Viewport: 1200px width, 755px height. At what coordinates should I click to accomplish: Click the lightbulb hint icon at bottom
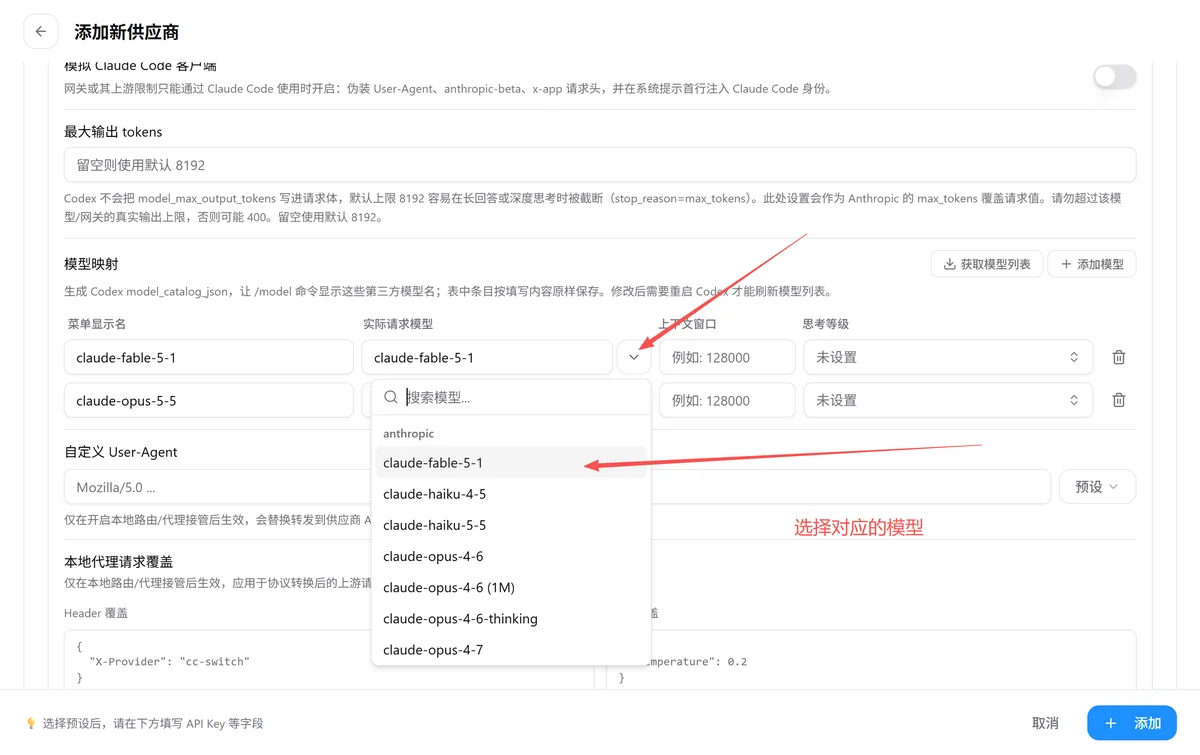31,723
